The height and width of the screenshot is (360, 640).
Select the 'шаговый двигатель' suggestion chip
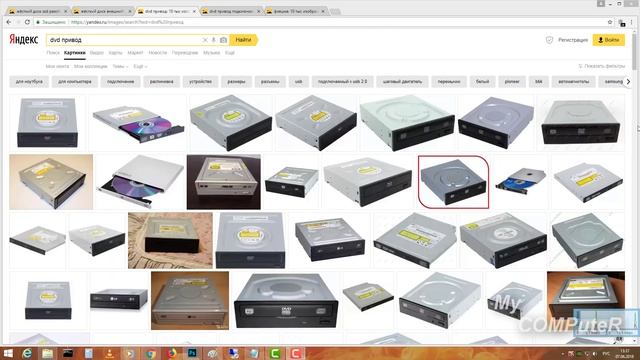coord(402,82)
